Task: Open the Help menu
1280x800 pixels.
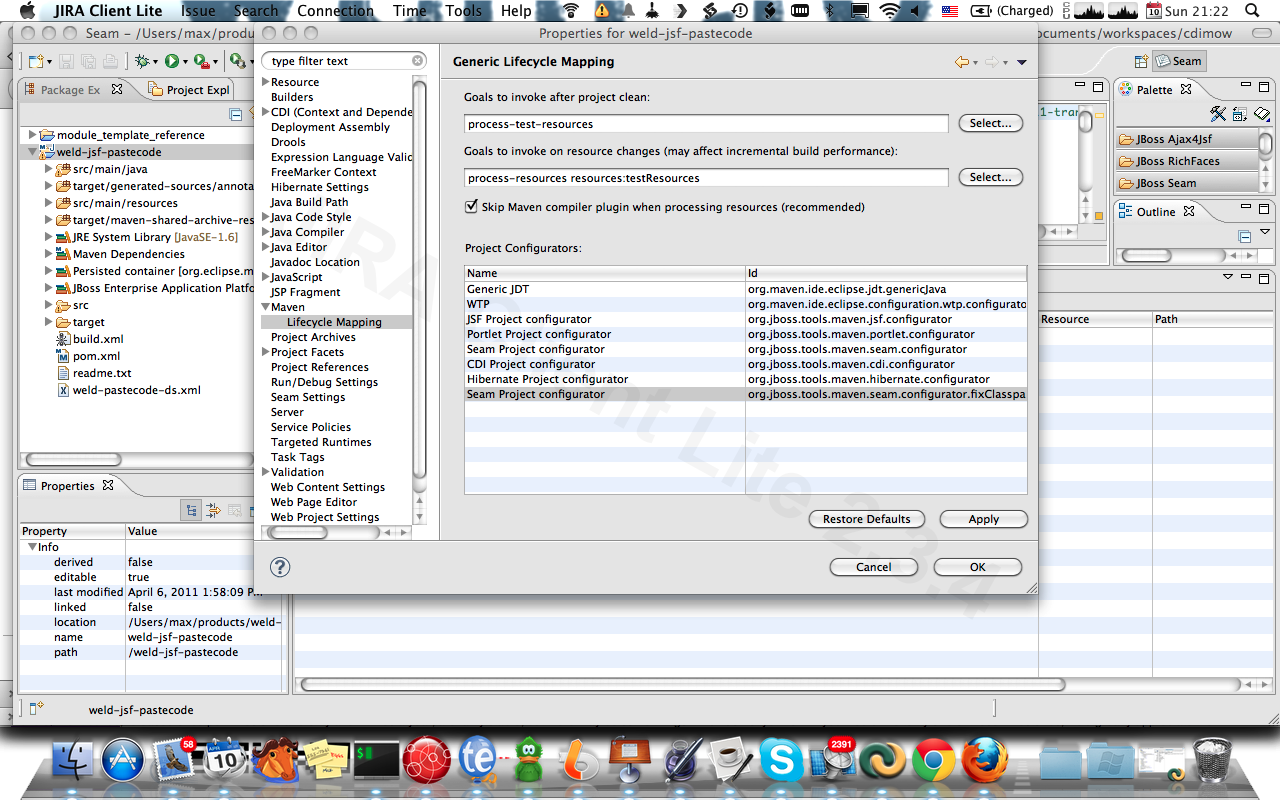Action: tap(516, 11)
